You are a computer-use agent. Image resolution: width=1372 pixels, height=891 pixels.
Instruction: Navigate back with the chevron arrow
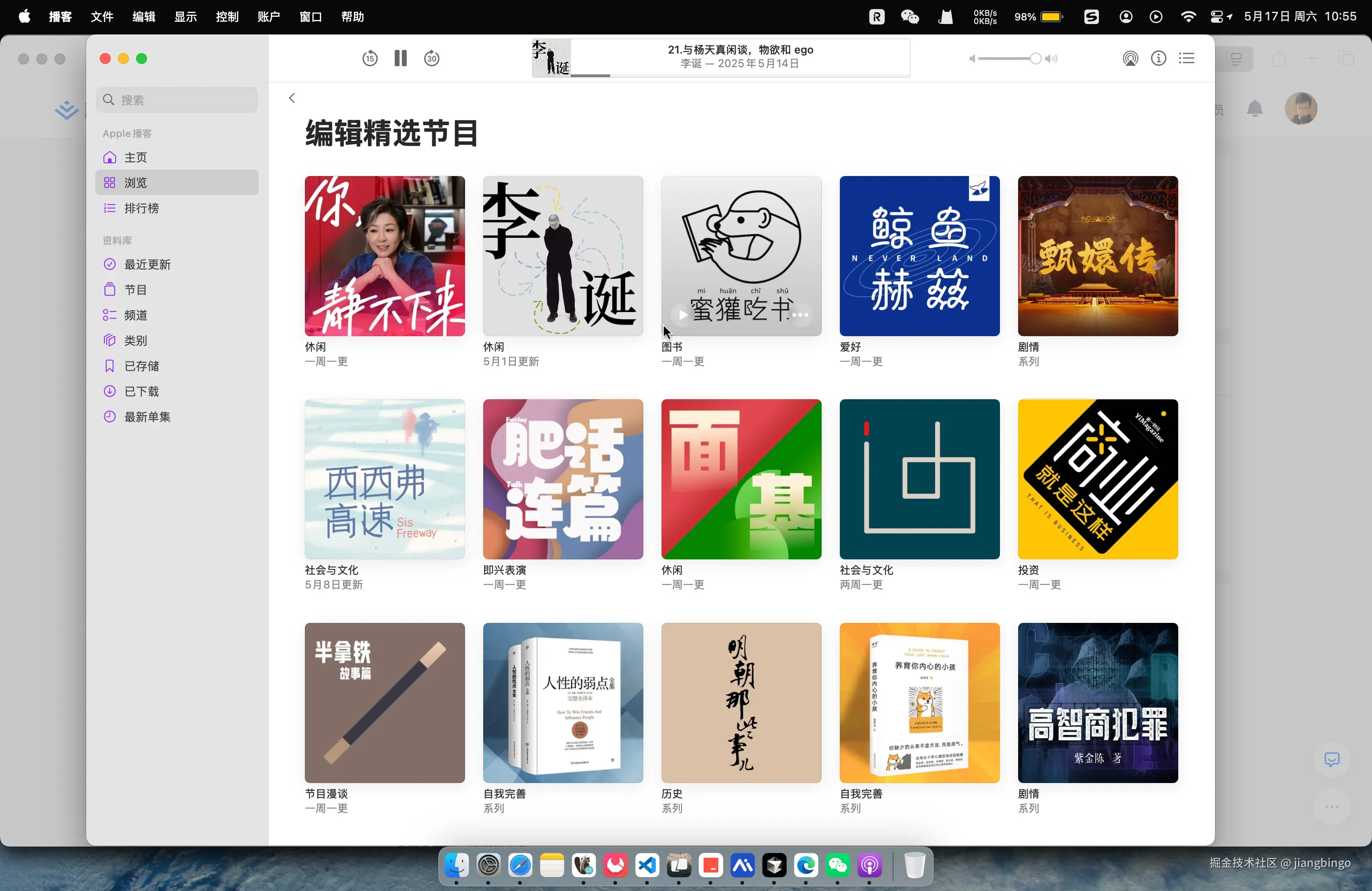point(292,98)
